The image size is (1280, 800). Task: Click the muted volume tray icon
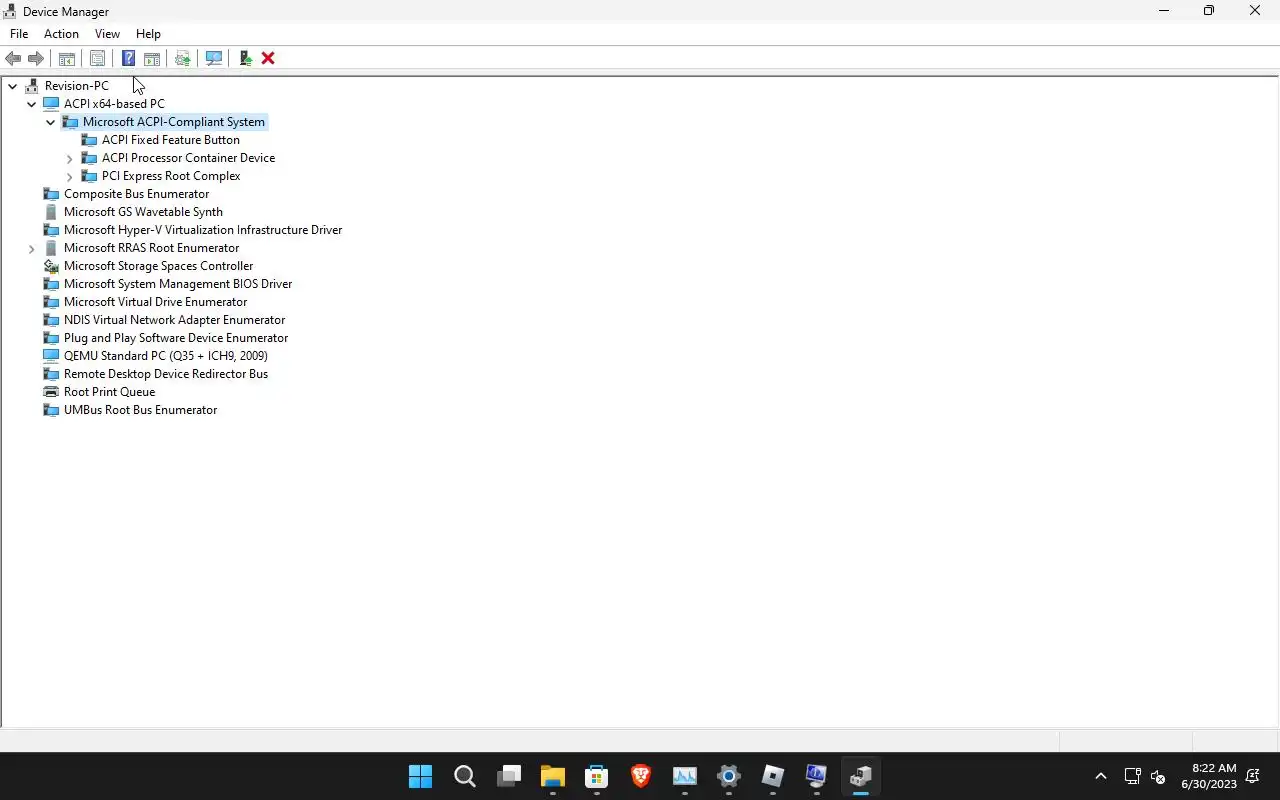(1158, 776)
